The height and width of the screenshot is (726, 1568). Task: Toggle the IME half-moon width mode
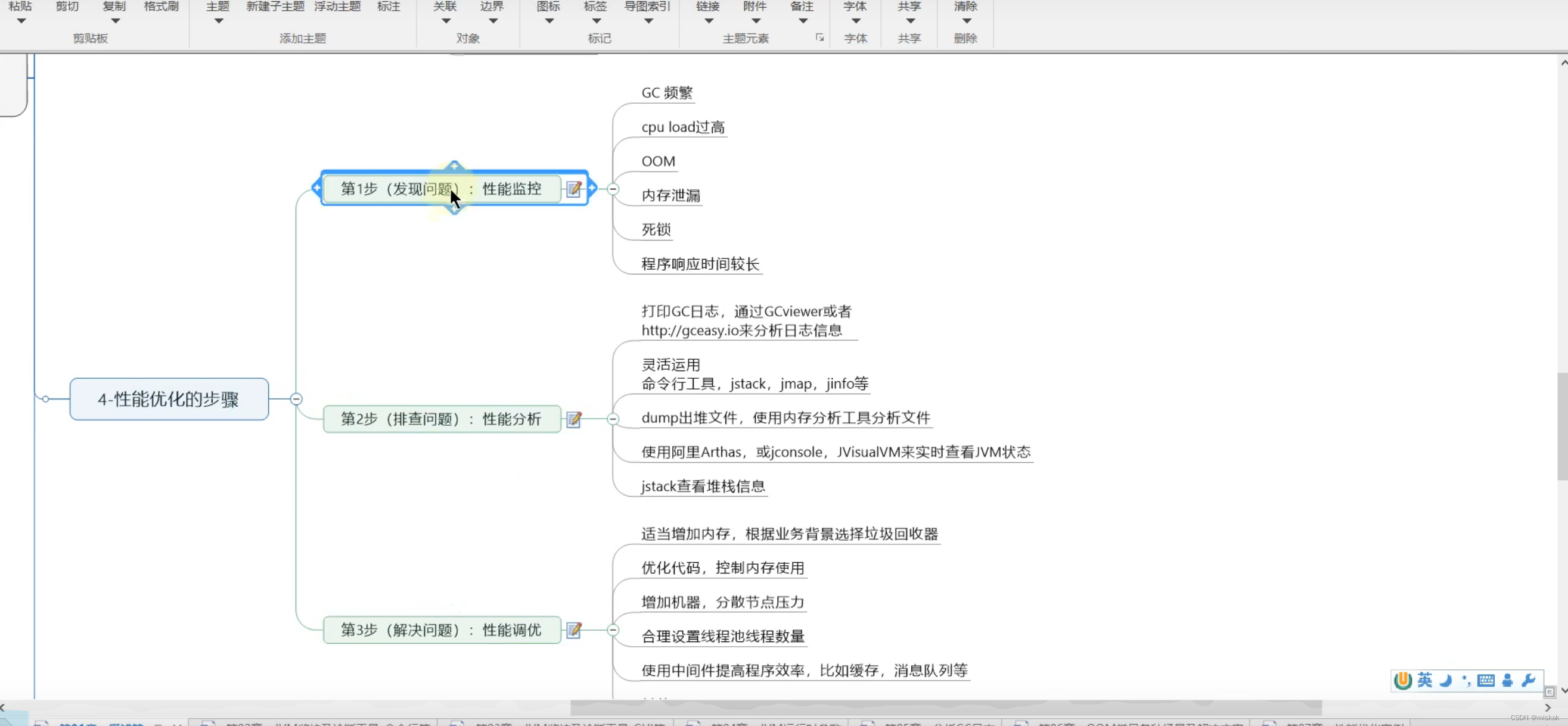point(1446,680)
